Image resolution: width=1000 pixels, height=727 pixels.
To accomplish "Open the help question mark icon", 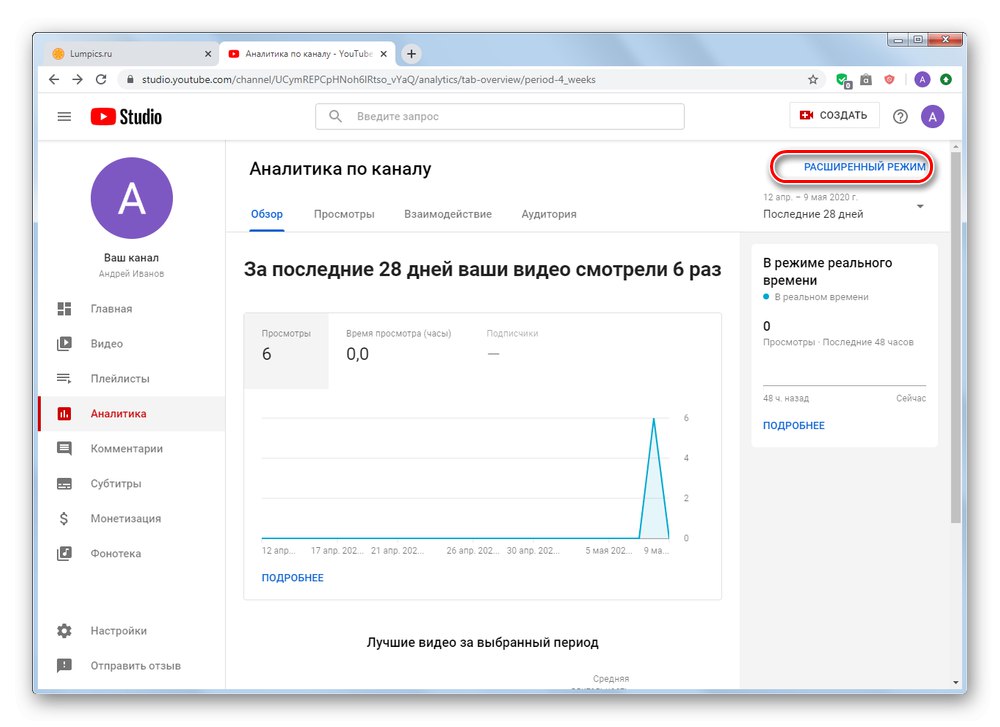I will [x=900, y=117].
